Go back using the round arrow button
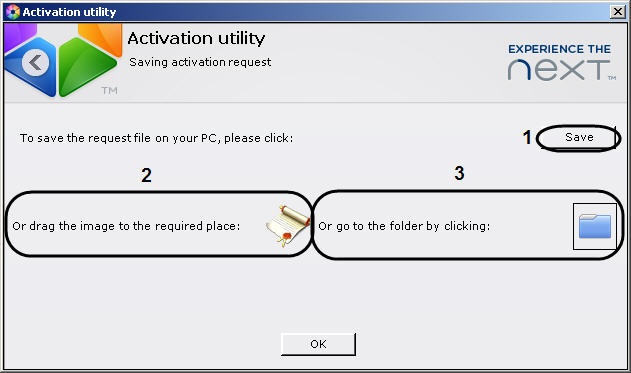Image resolution: width=631 pixels, height=373 pixels. 35,63
